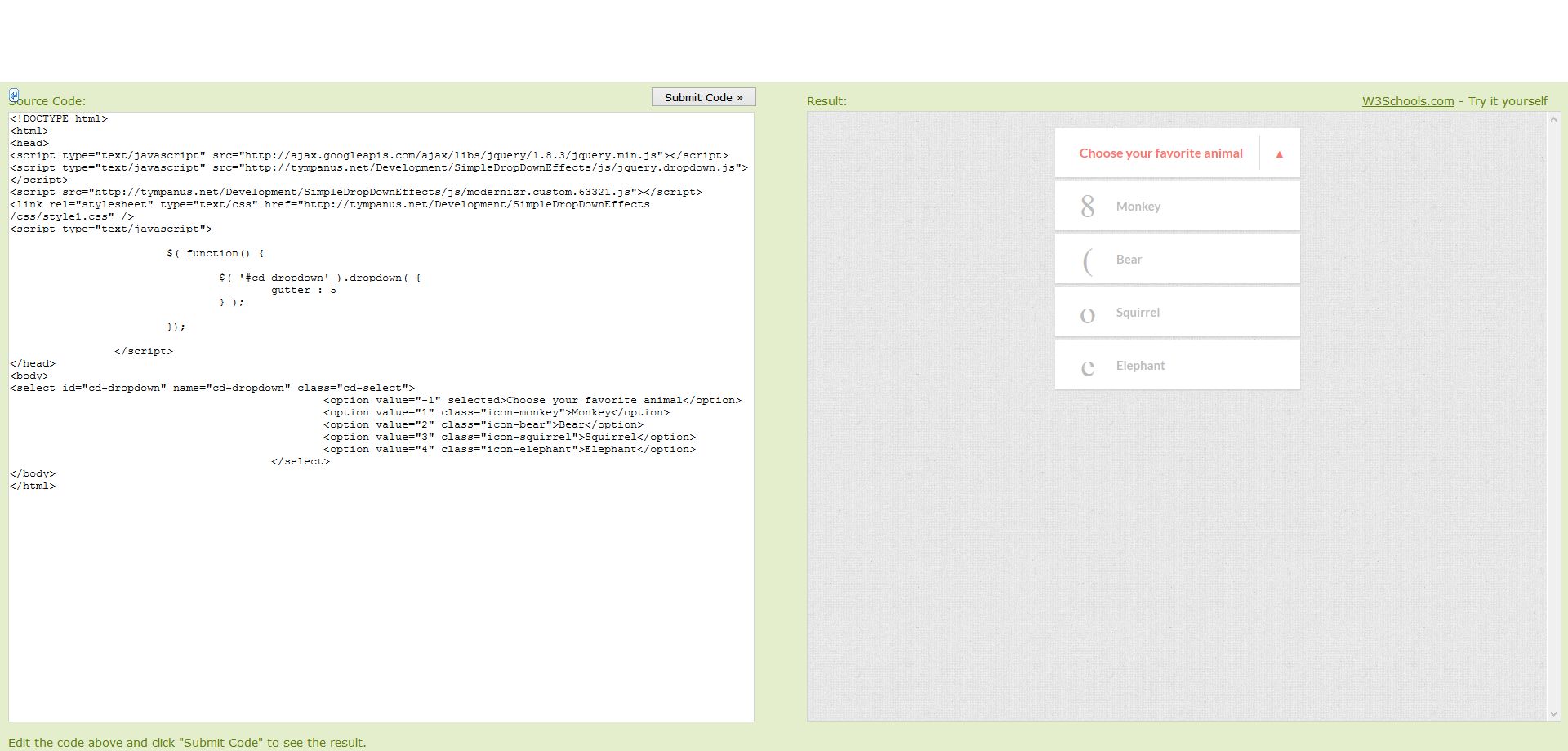Open the W3Schools.com link
1568x751 pixels.
point(1407,101)
